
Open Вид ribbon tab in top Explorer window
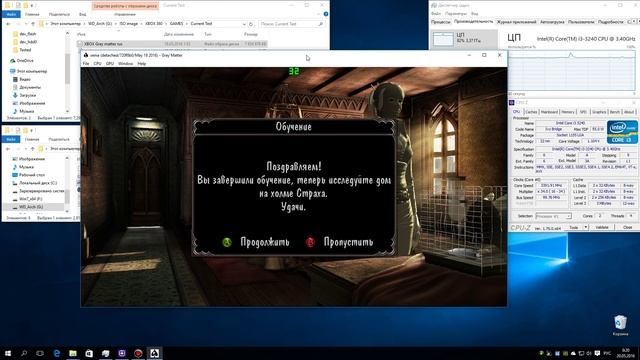pyautogui.click(x=82, y=14)
